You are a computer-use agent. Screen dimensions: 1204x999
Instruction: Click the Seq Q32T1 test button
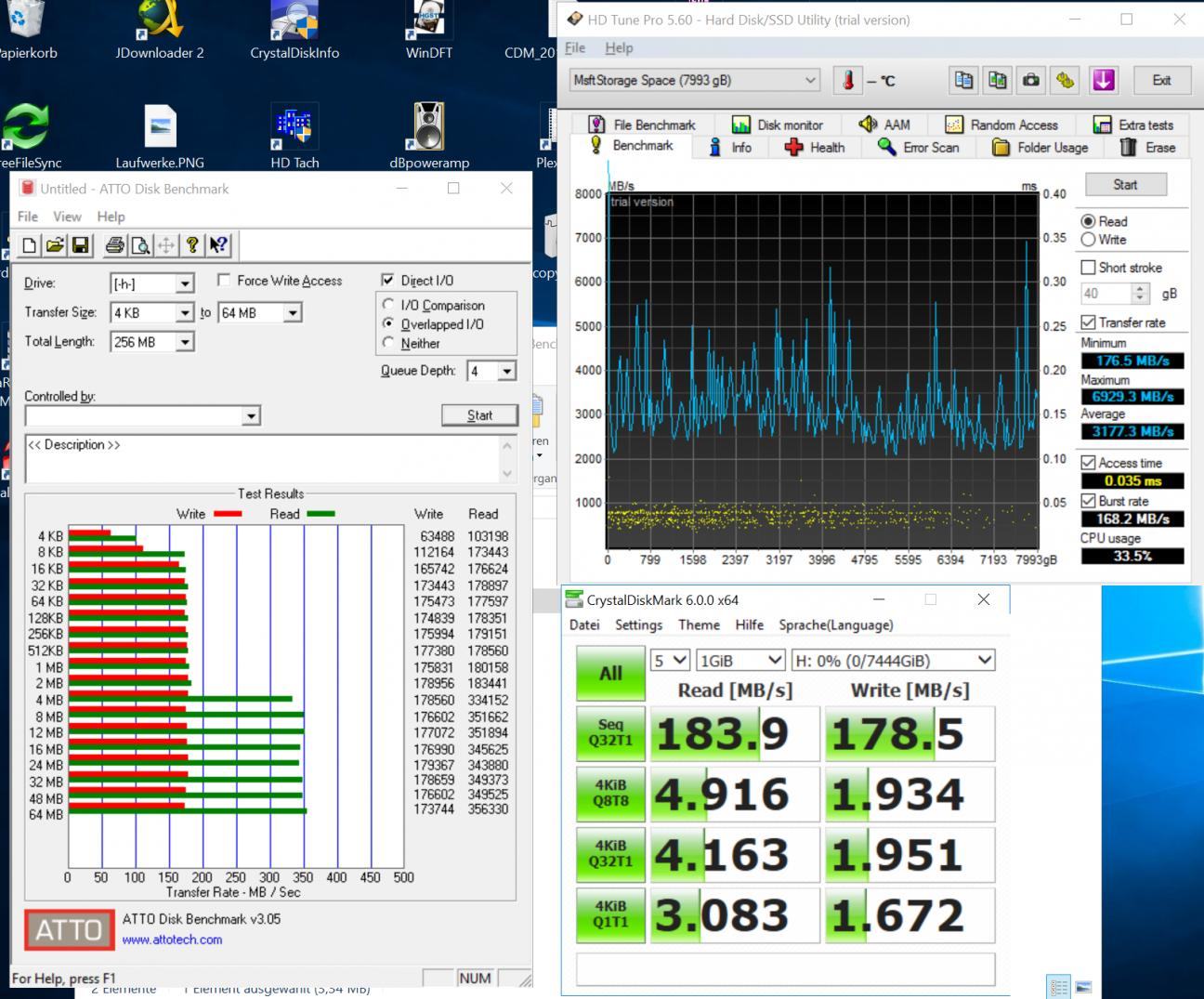tap(610, 733)
